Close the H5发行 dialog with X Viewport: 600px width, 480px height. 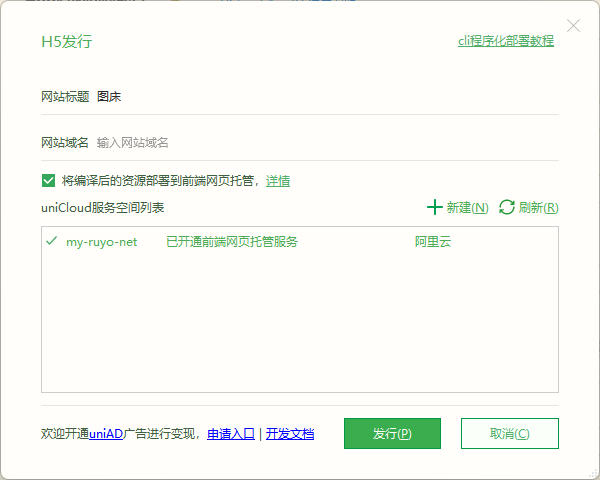[x=573, y=26]
